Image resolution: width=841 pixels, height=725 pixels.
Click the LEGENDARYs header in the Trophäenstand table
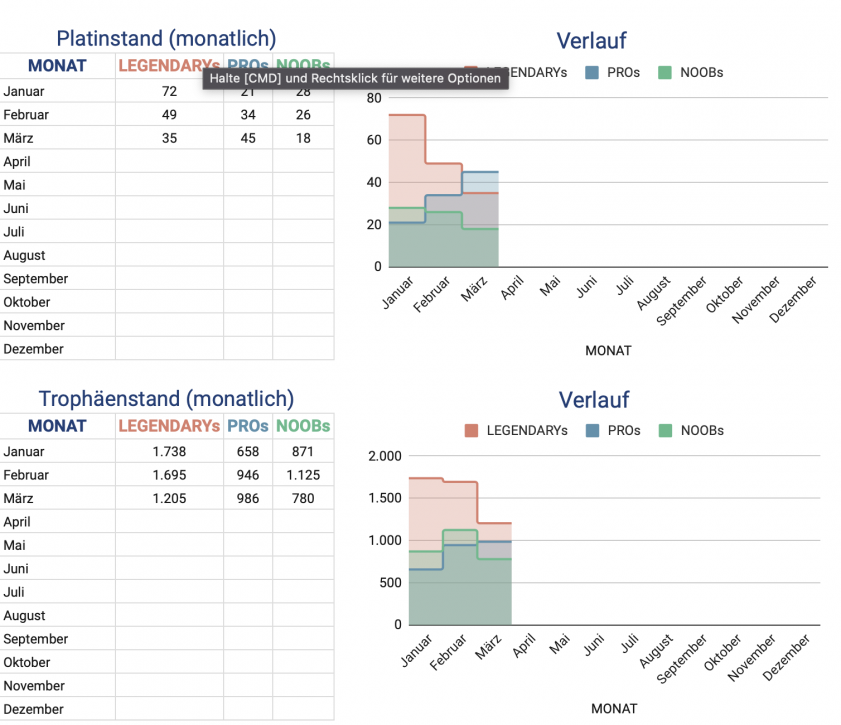coord(169,426)
